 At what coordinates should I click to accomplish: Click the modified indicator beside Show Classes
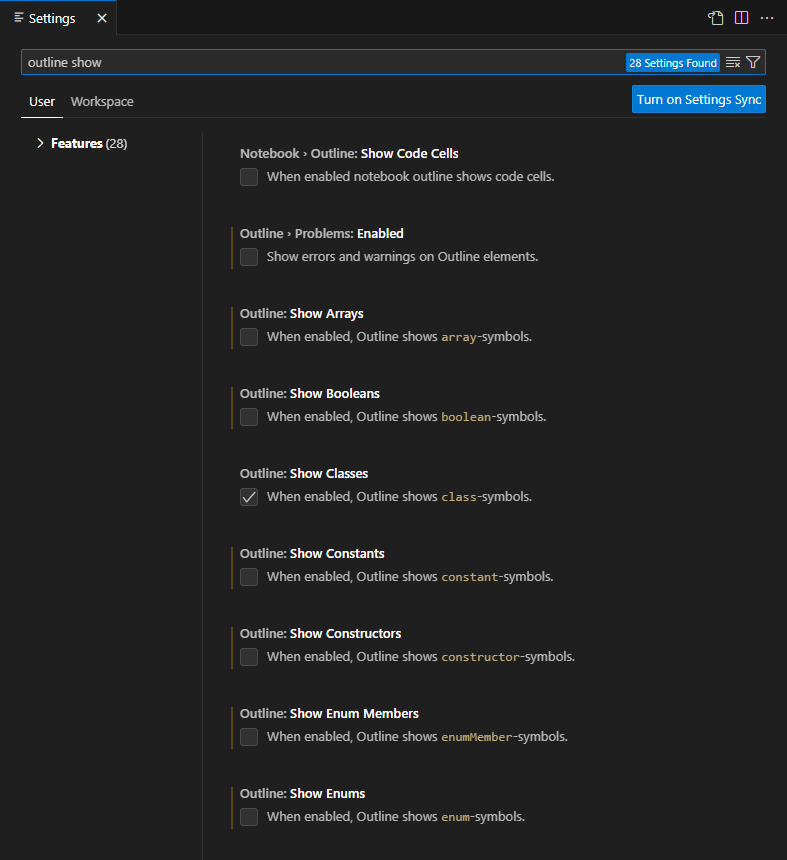[231, 487]
